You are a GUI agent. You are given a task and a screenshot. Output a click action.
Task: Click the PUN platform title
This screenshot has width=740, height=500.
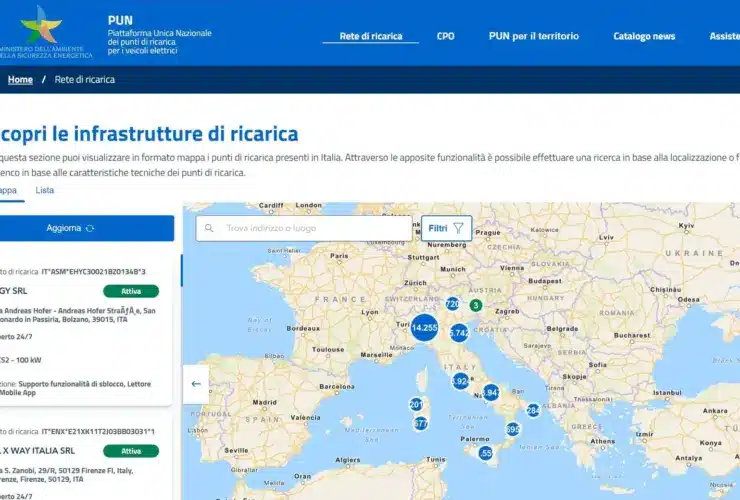point(120,20)
